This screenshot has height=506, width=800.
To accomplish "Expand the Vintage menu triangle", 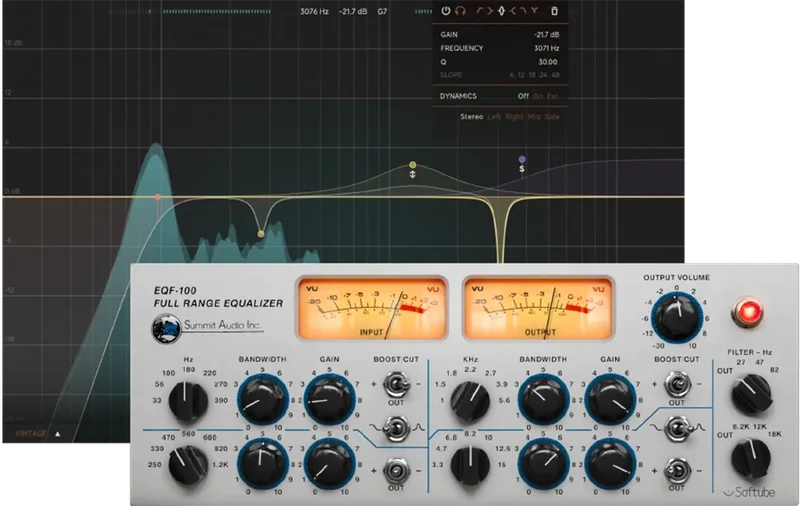I will 58,434.
